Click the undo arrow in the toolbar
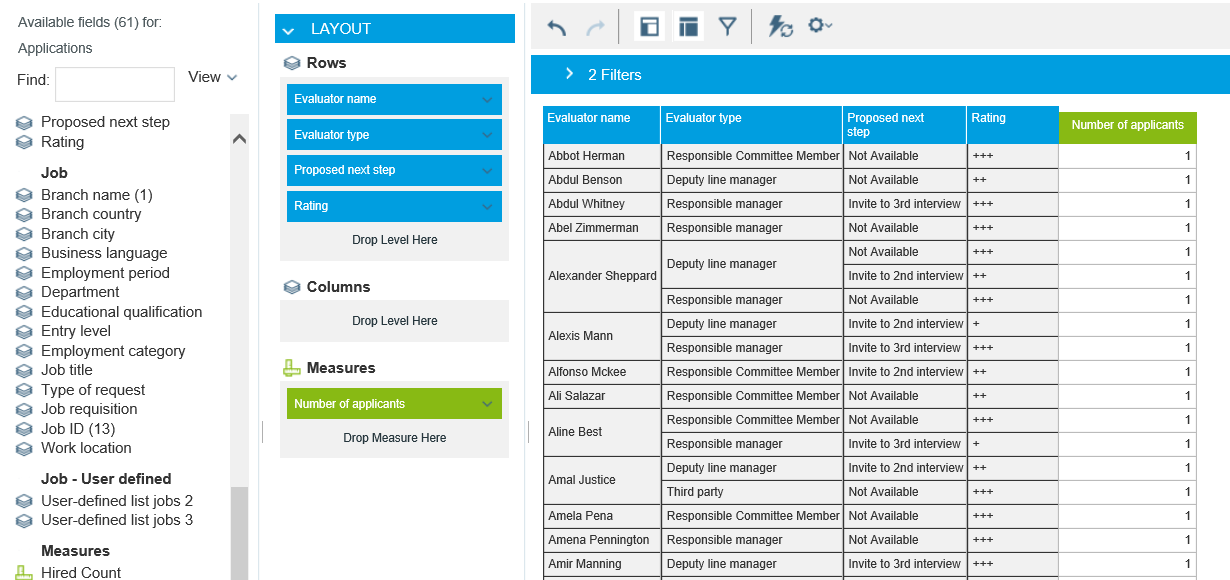This screenshot has width=1230, height=580. pyautogui.click(x=557, y=27)
